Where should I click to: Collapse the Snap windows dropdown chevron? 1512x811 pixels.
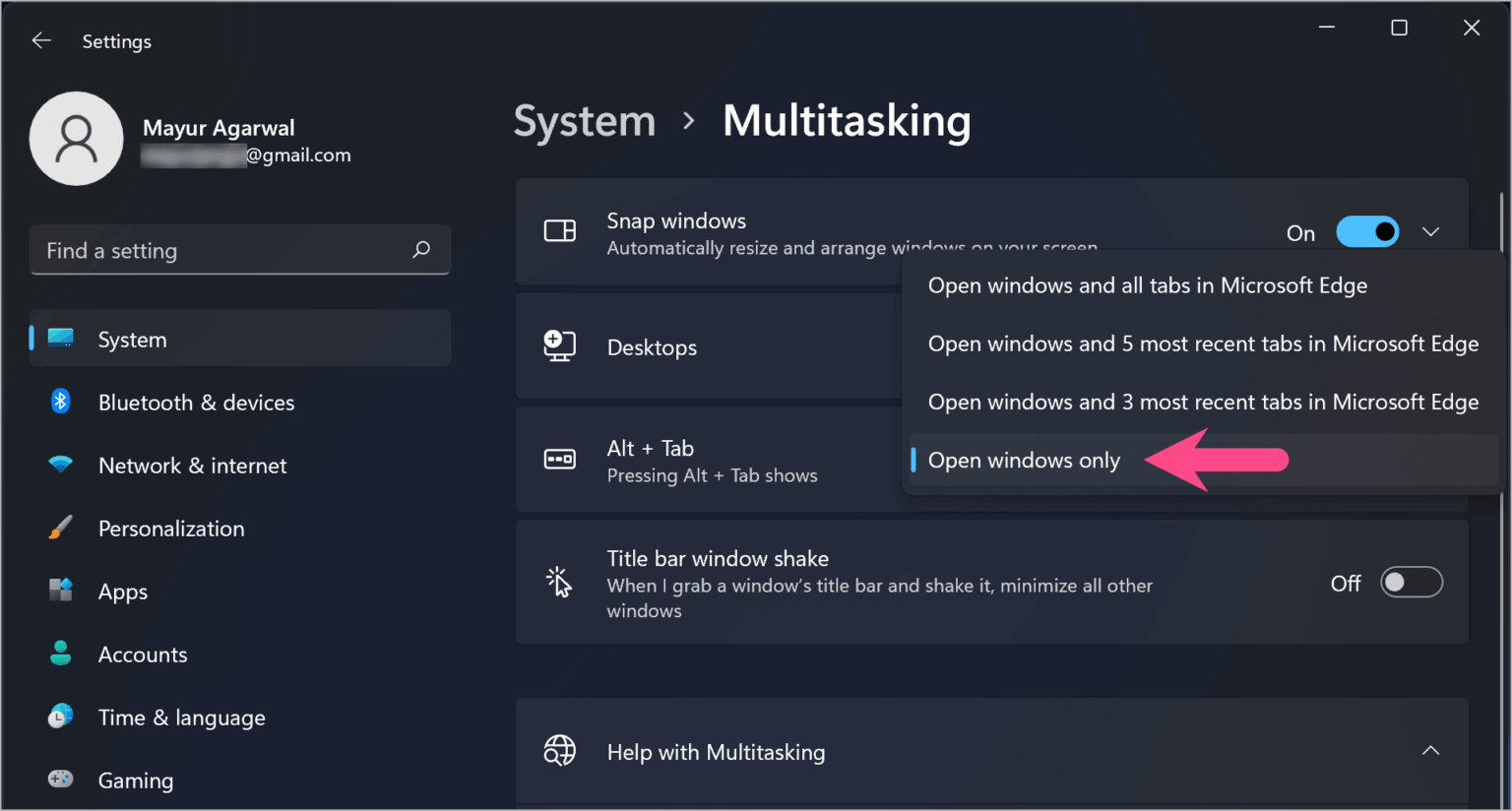1430,231
